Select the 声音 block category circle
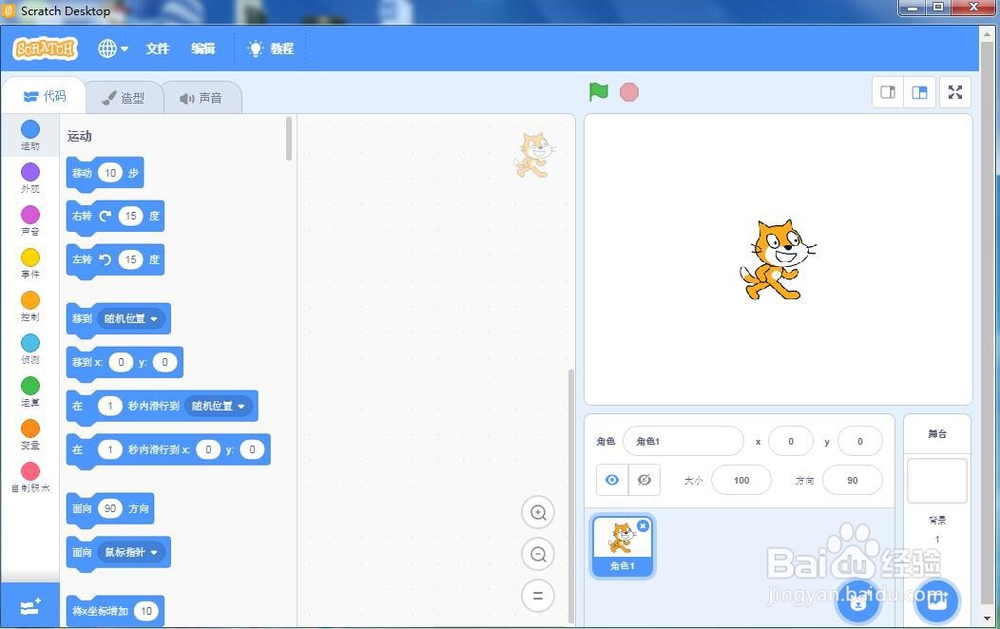The width and height of the screenshot is (1000, 629). [30, 214]
